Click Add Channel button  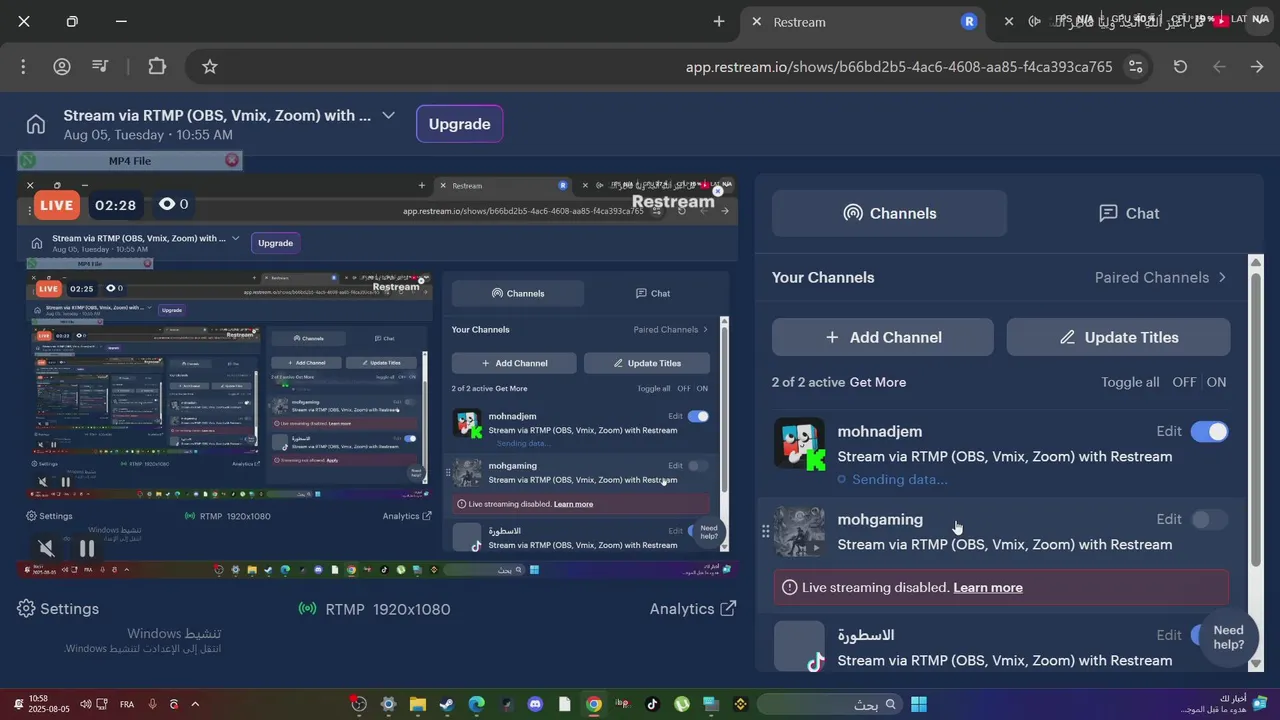click(x=883, y=337)
